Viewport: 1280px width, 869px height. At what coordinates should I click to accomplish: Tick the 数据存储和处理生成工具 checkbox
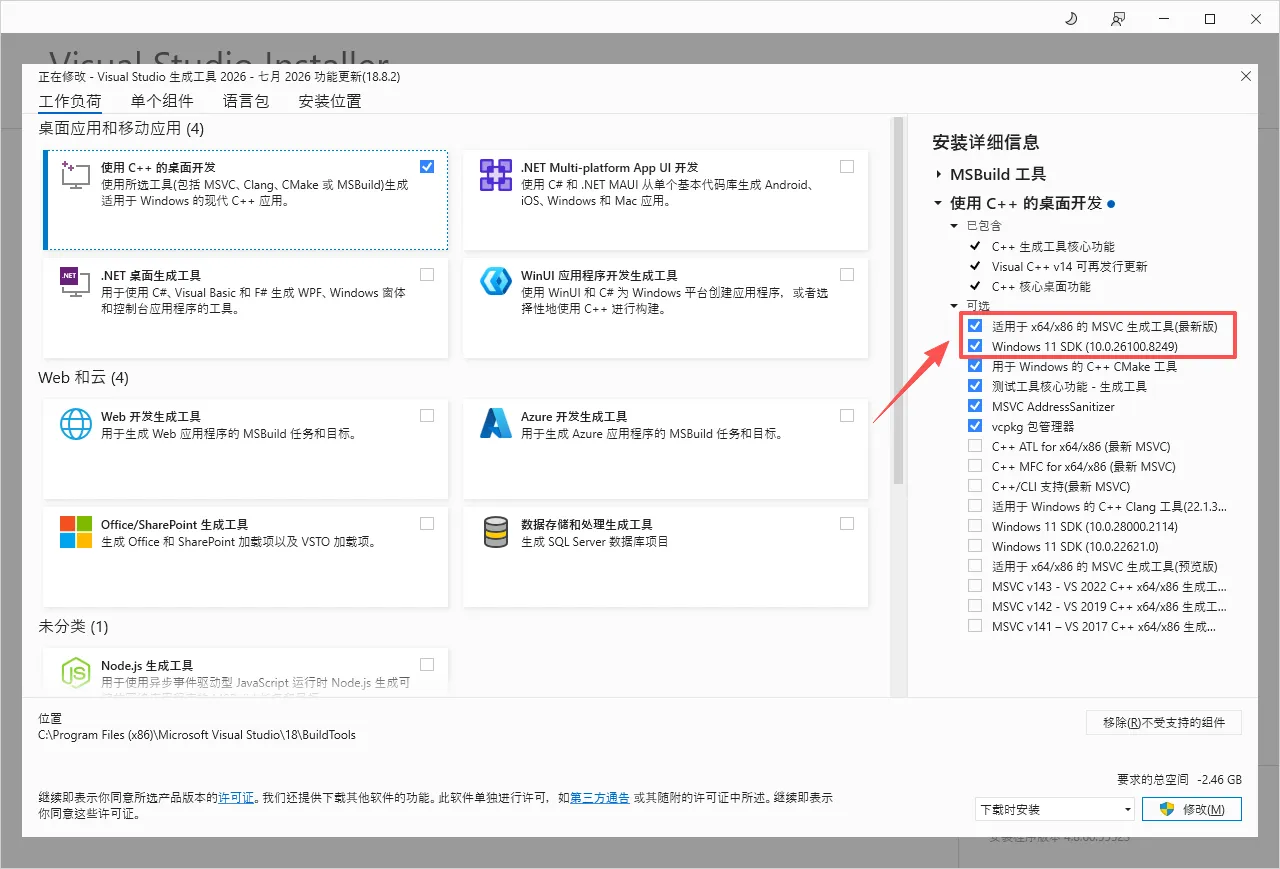(848, 523)
